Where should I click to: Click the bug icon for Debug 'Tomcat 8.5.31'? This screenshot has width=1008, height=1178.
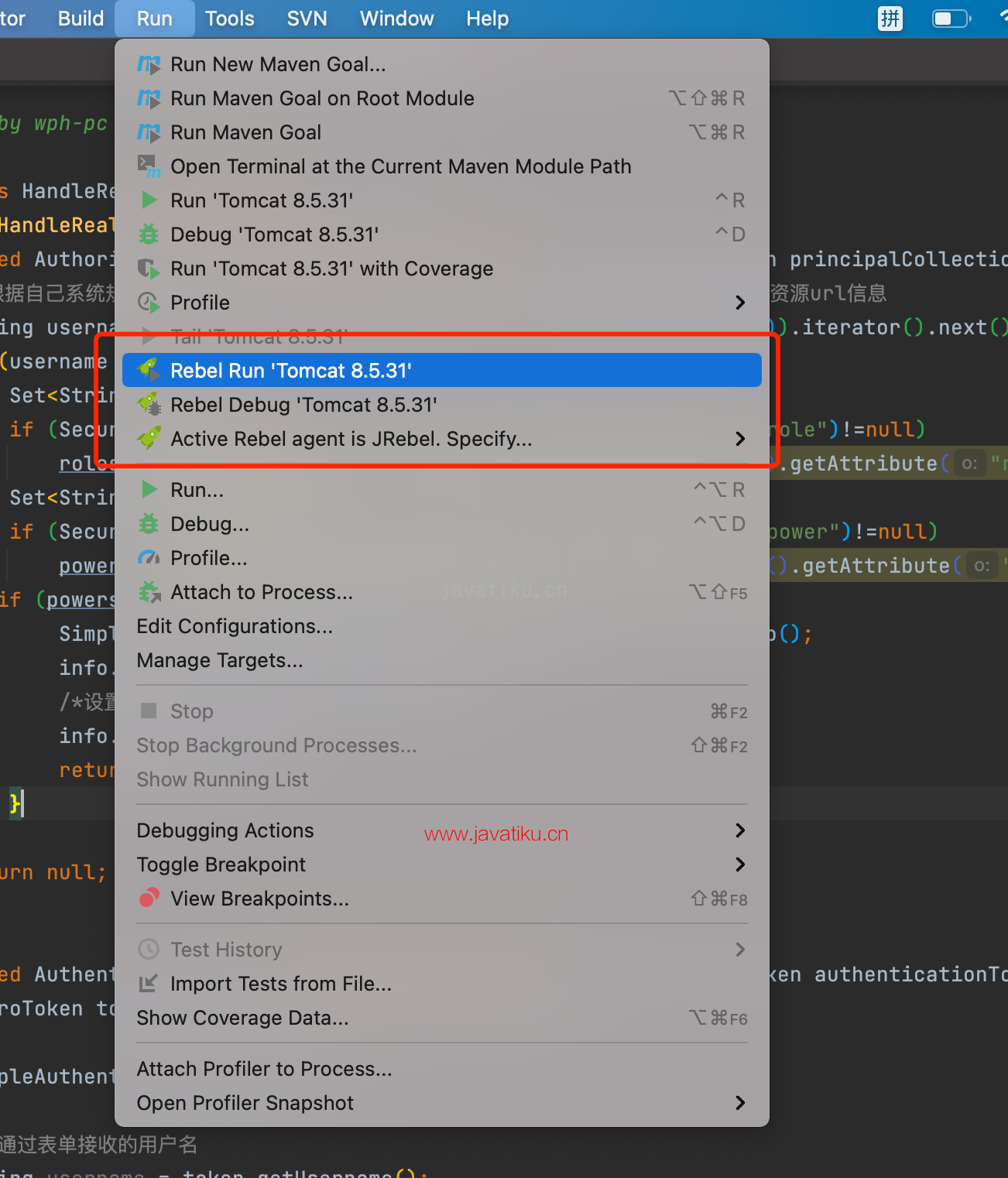pyautogui.click(x=149, y=235)
